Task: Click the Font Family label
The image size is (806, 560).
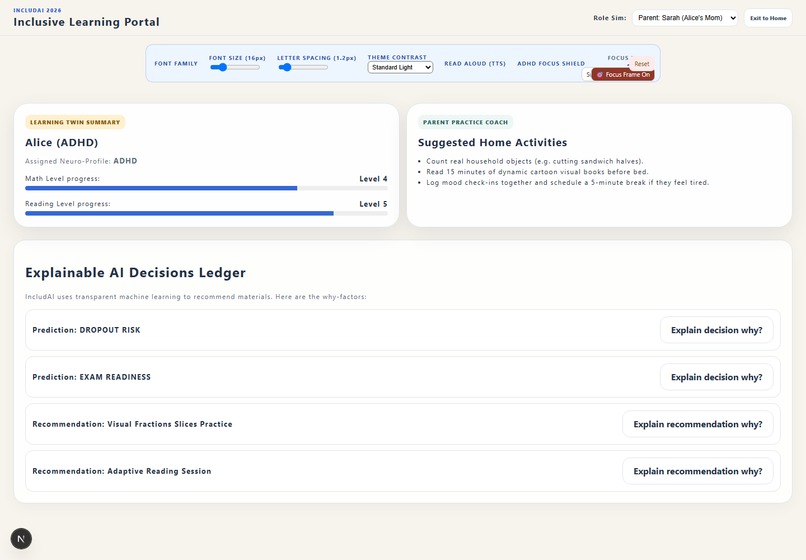Action: 176,64
